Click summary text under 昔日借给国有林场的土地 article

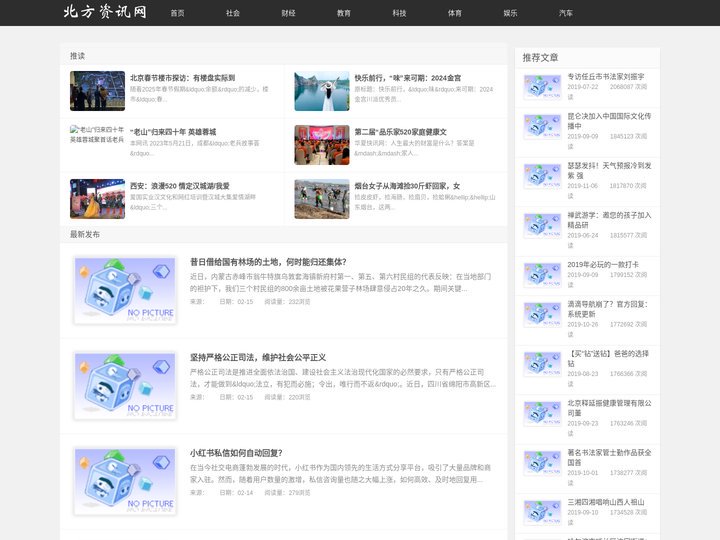[x=341, y=283]
